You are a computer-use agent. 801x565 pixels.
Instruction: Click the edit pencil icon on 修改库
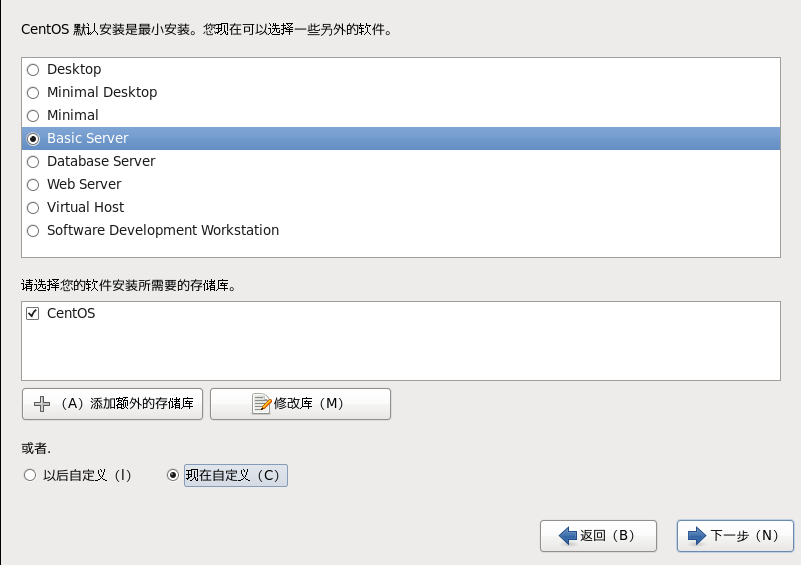click(262, 404)
